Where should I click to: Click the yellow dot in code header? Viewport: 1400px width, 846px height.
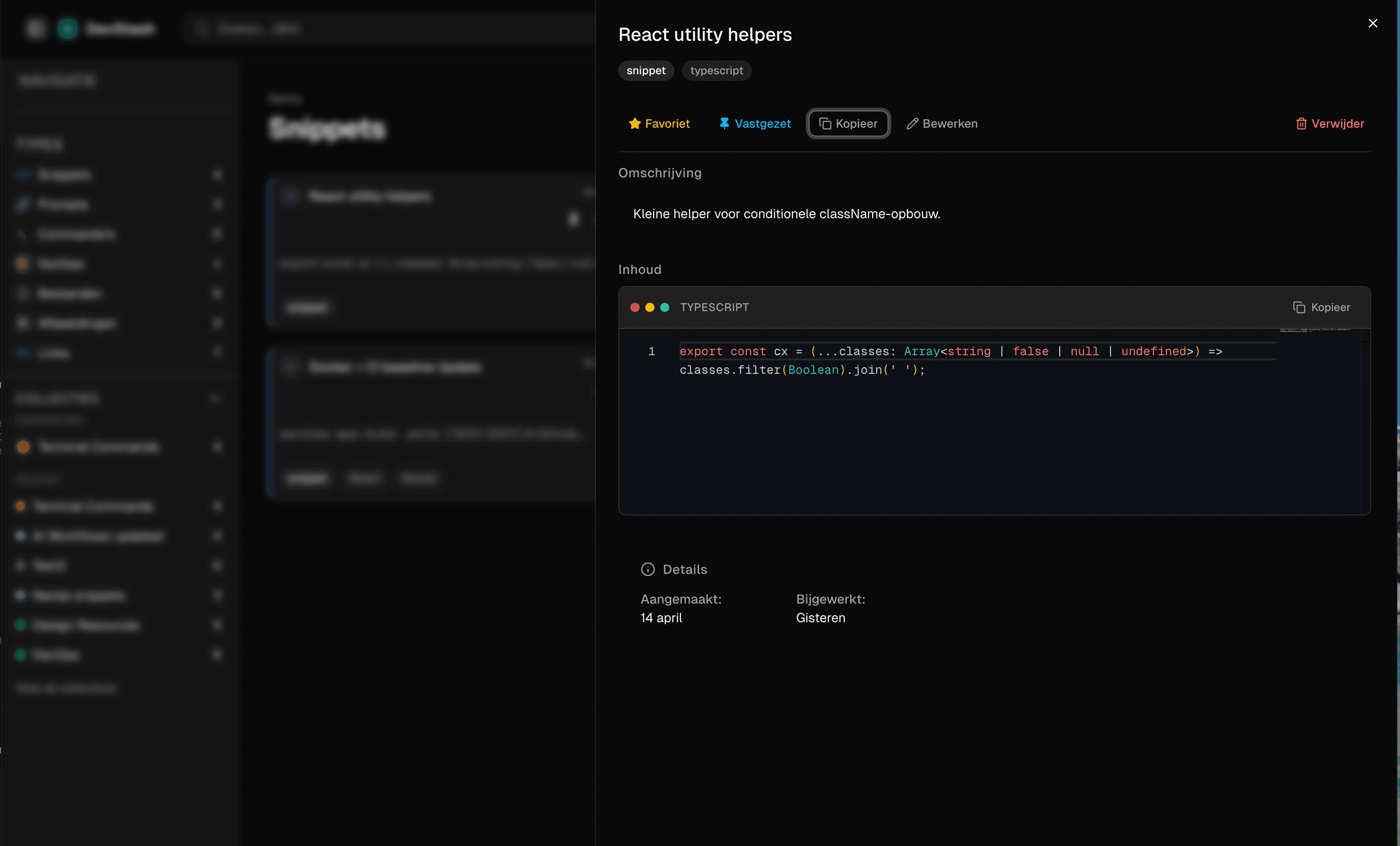pos(649,307)
